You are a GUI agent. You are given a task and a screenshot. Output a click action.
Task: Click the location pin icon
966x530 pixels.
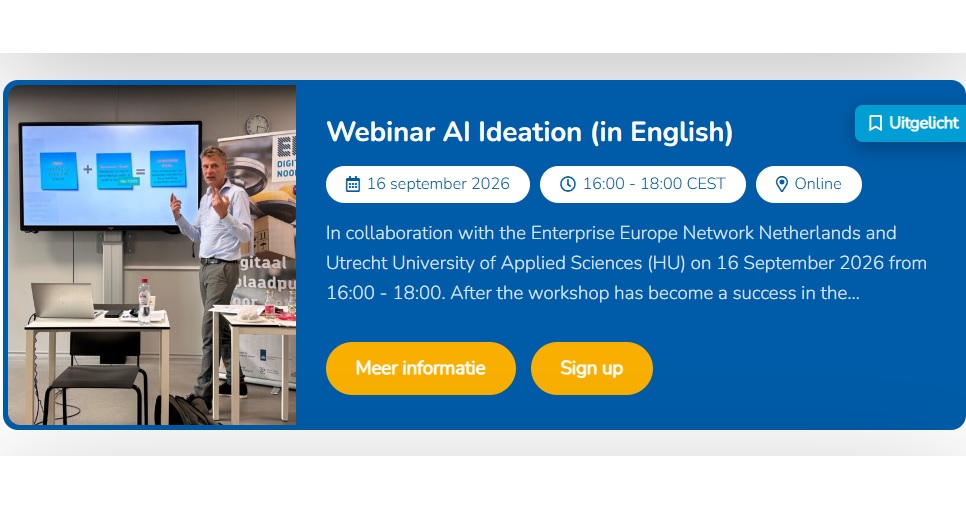pyautogui.click(x=781, y=184)
